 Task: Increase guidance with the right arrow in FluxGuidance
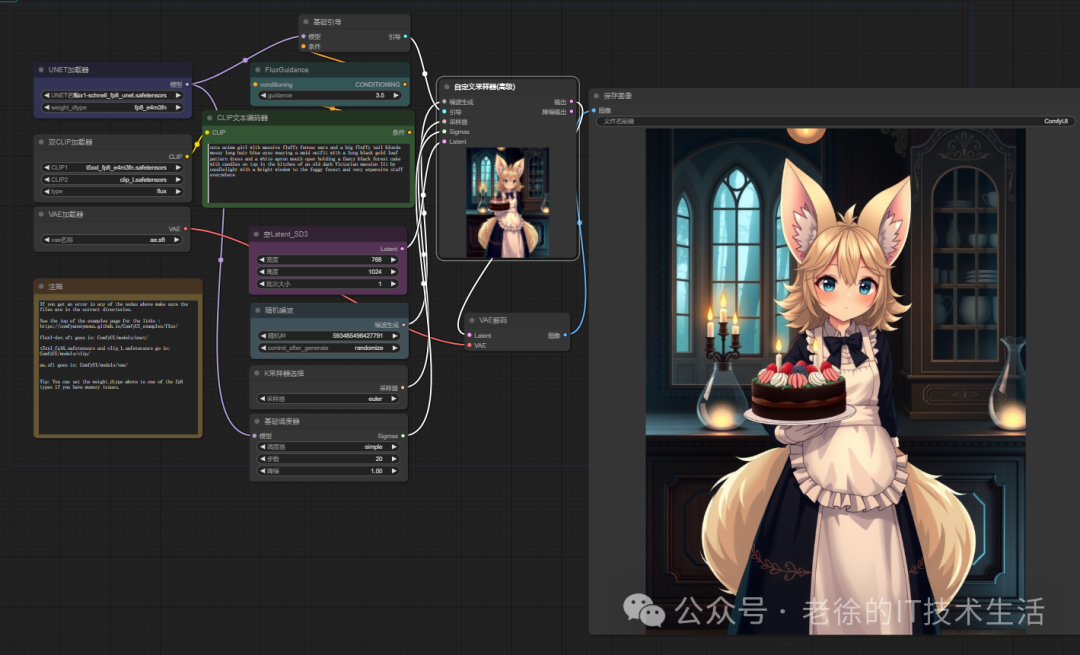[396, 96]
